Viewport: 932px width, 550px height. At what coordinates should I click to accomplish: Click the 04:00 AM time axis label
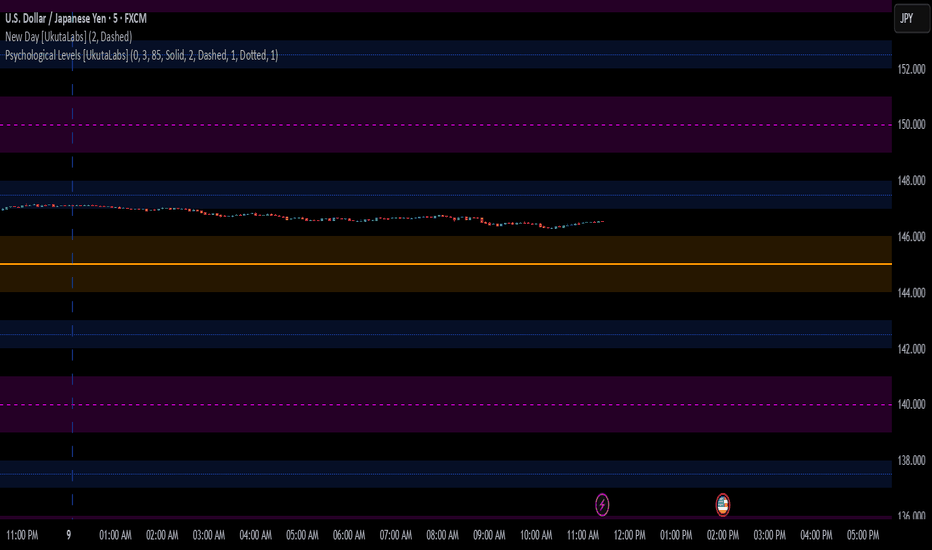(256, 535)
